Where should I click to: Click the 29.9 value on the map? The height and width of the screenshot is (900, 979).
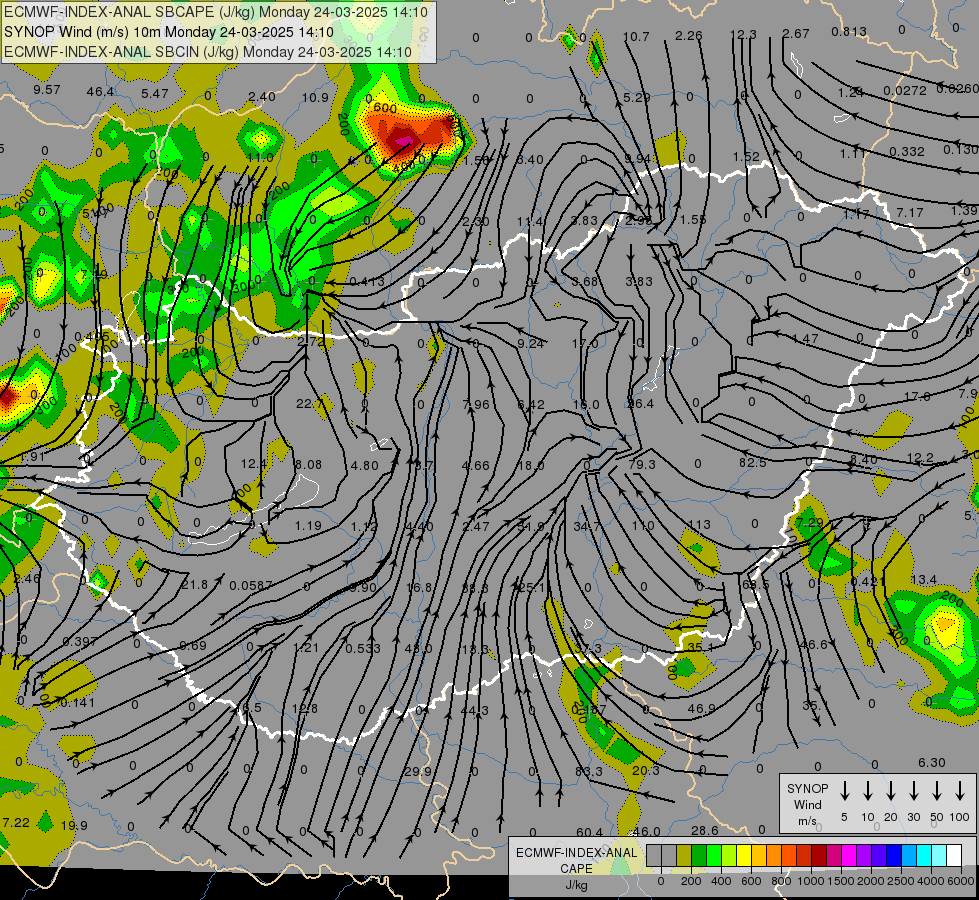point(418,771)
